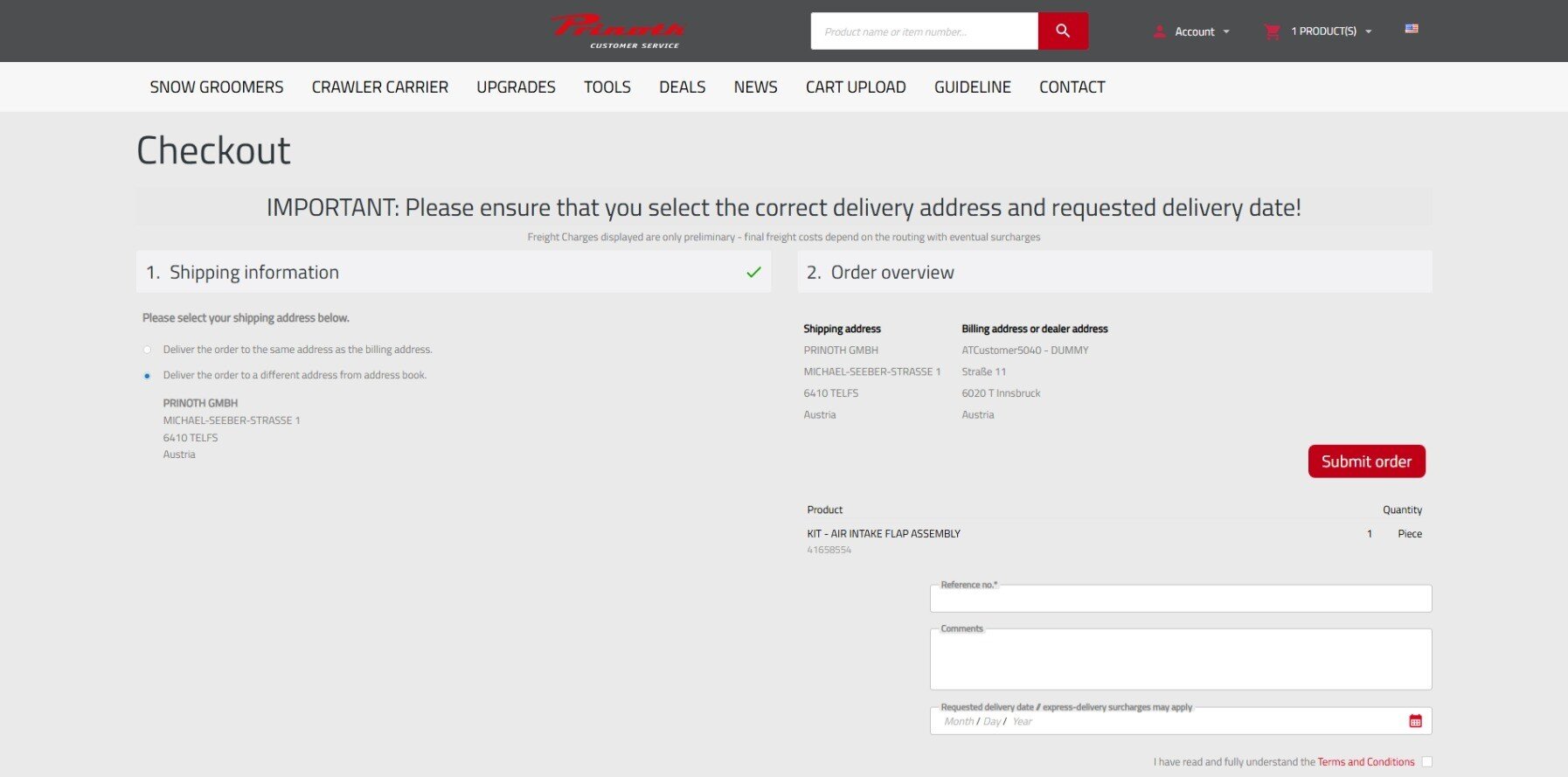Image resolution: width=1568 pixels, height=777 pixels.
Task: Click the Billing address or dealer address label
Action: click(x=1035, y=329)
